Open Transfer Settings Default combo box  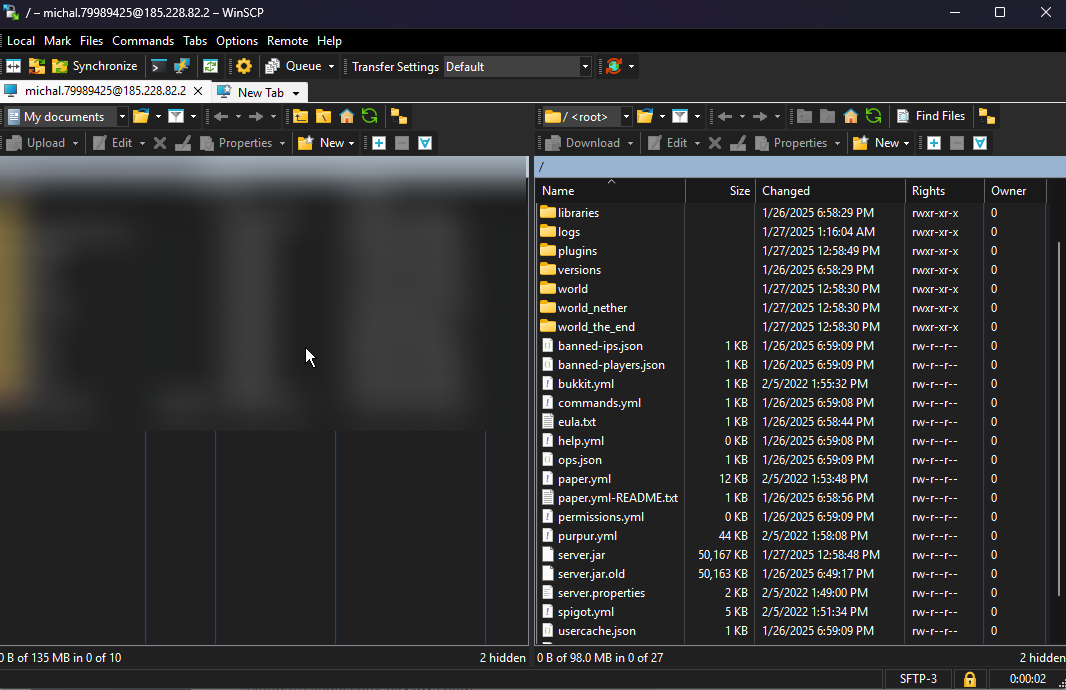point(517,67)
